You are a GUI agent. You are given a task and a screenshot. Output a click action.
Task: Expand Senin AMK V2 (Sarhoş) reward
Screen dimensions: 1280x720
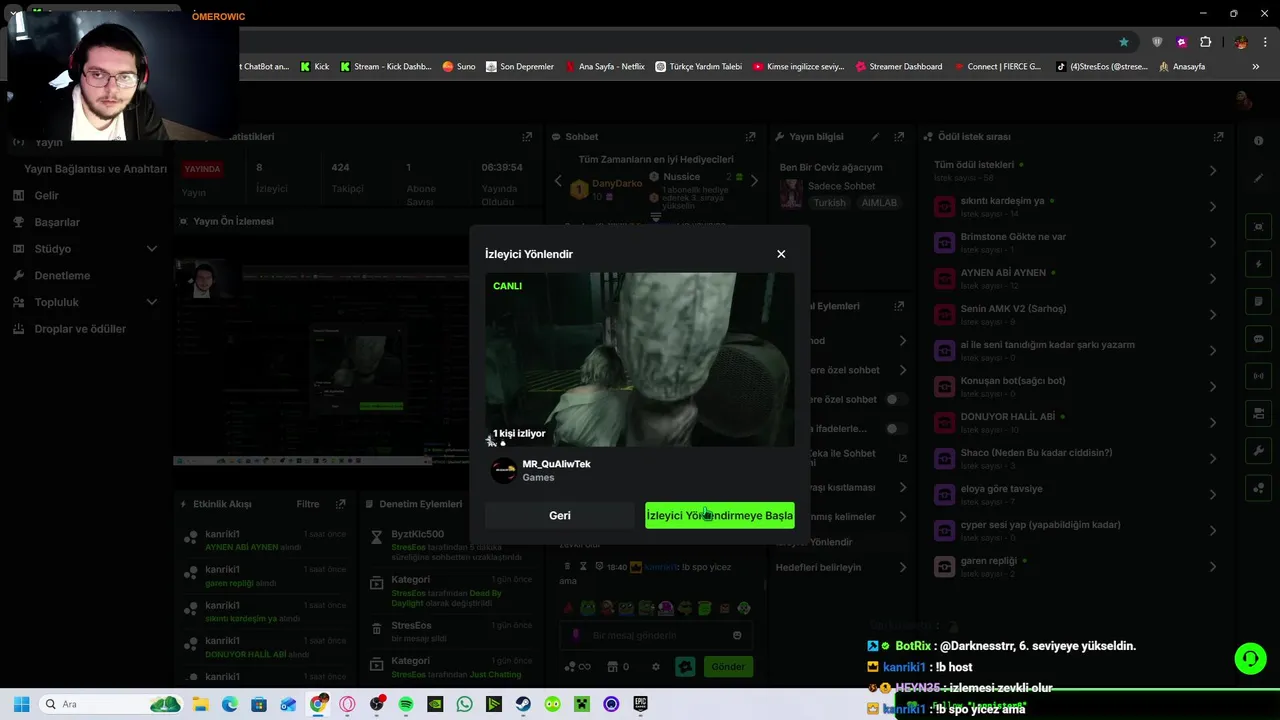[x=1213, y=315]
